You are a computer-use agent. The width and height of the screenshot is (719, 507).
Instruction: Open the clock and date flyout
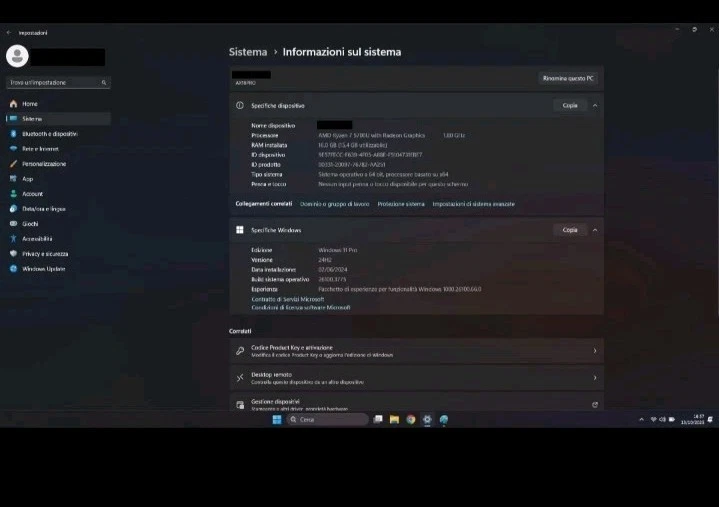tap(692, 419)
